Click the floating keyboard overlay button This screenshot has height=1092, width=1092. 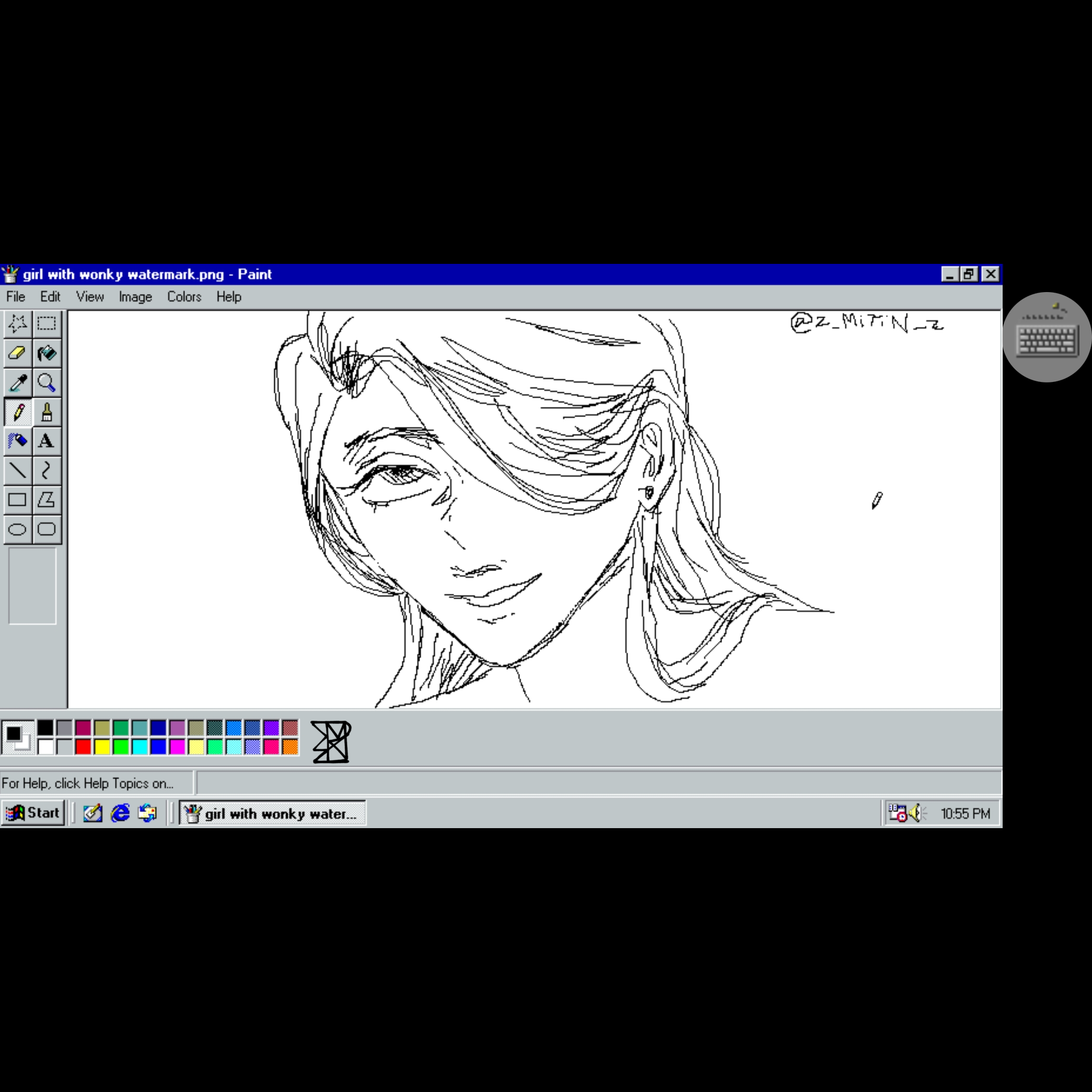click(x=1048, y=338)
